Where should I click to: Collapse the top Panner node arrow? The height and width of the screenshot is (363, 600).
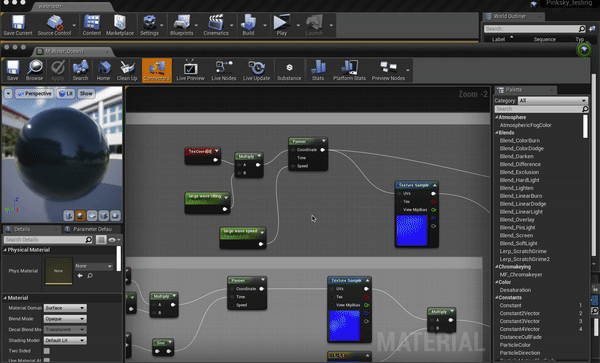click(x=324, y=141)
